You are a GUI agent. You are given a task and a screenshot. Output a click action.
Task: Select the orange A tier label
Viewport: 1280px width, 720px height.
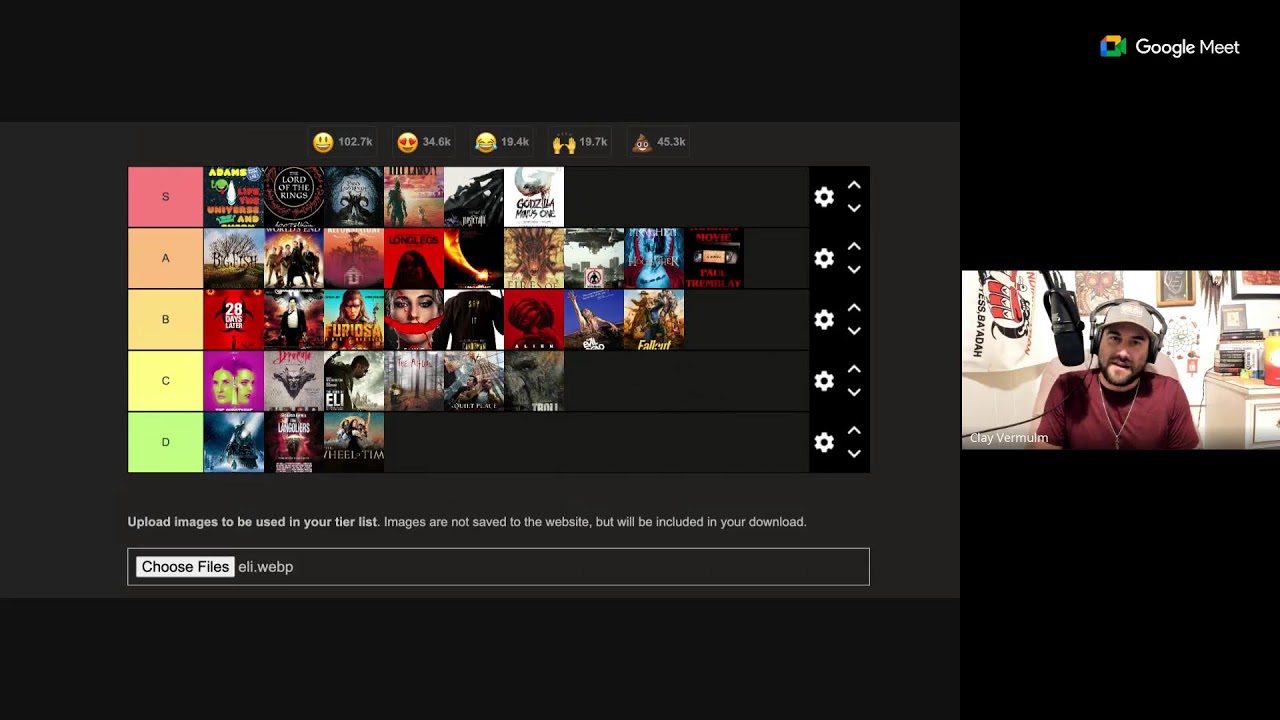(x=165, y=258)
